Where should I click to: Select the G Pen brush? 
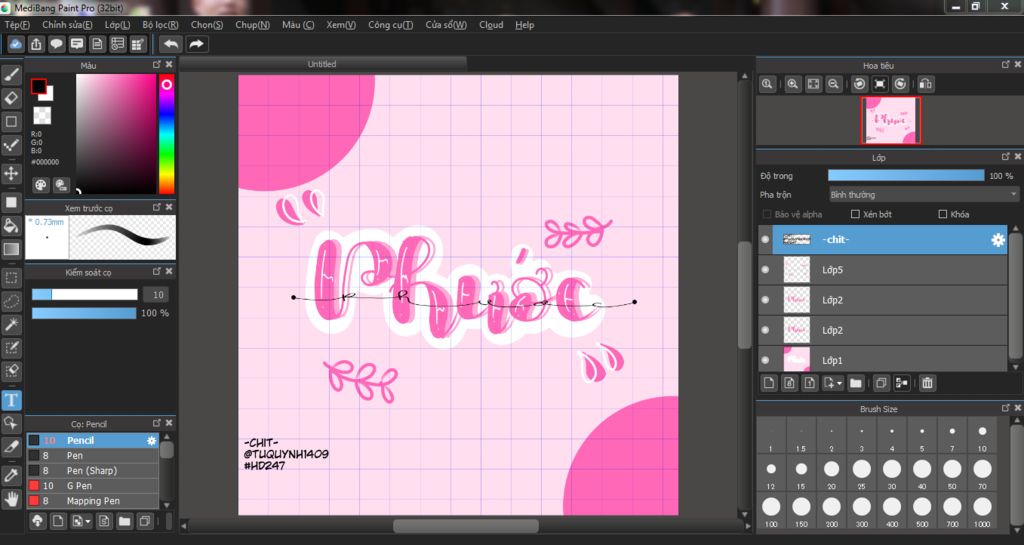point(92,486)
